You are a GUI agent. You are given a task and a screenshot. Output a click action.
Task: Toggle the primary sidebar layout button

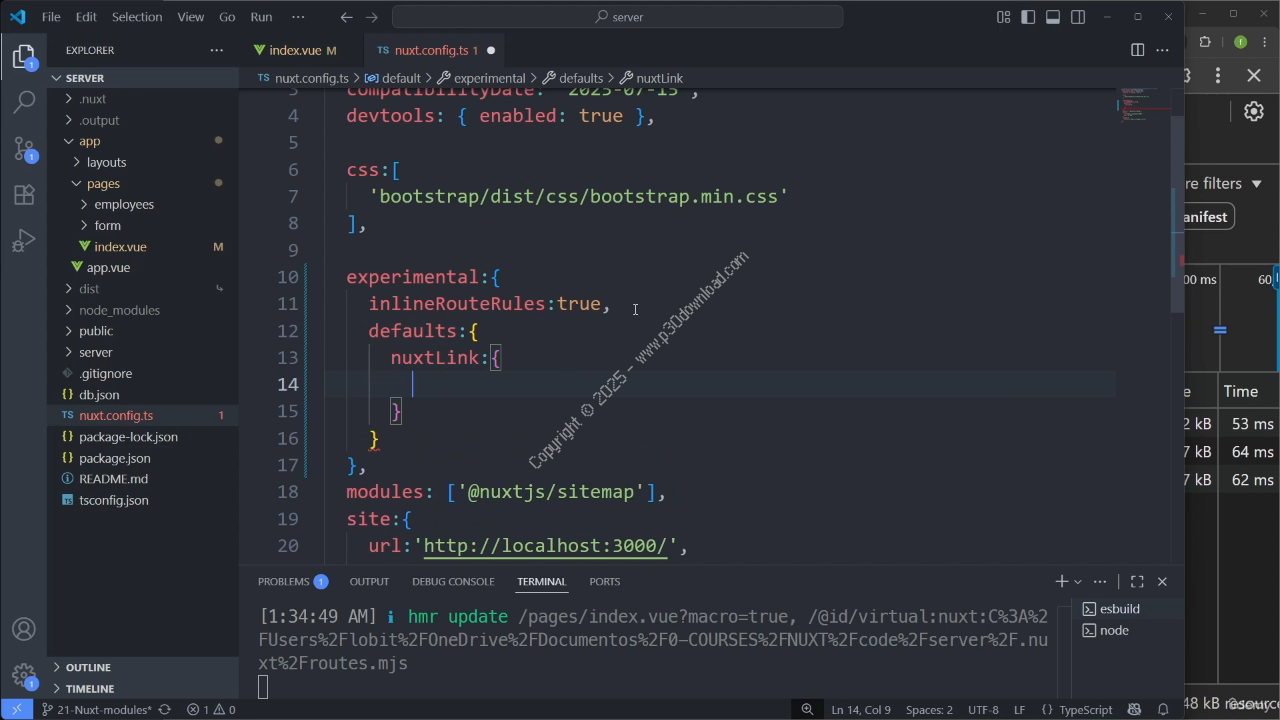[x=1028, y=17]
